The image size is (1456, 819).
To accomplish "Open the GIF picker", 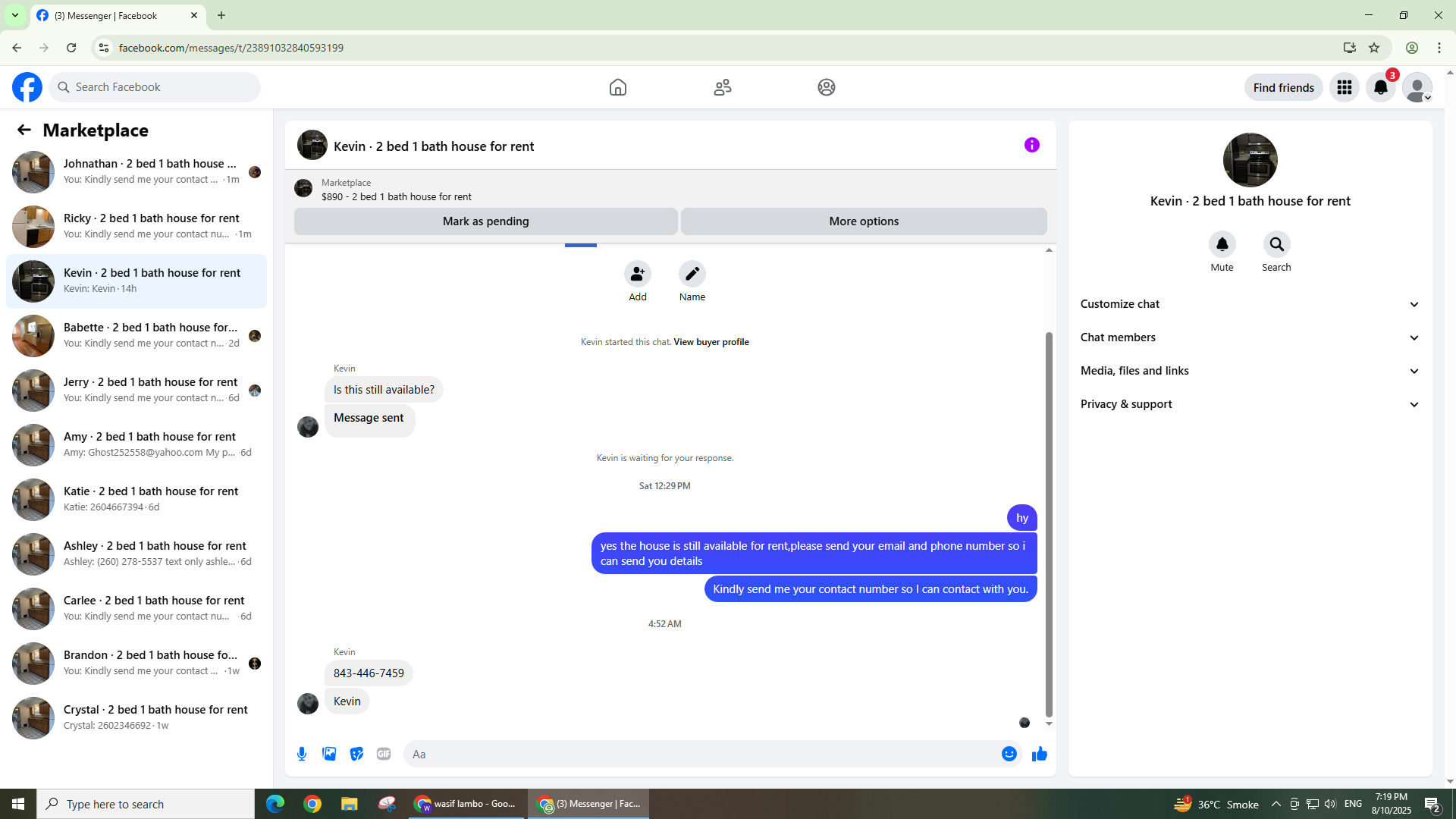I will coord(384,754).
